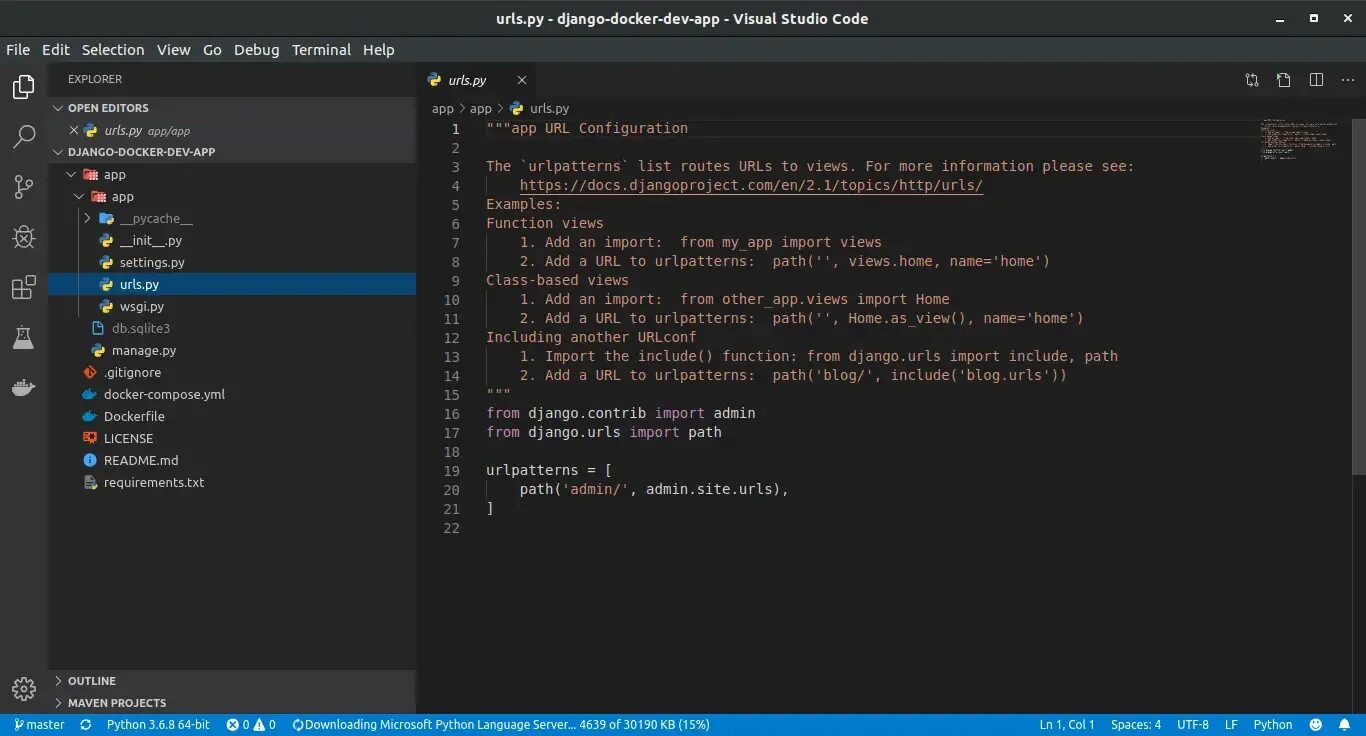Collapse the nested app folder
This screenshot has height=736, width=1366.
tap(232, 197)
